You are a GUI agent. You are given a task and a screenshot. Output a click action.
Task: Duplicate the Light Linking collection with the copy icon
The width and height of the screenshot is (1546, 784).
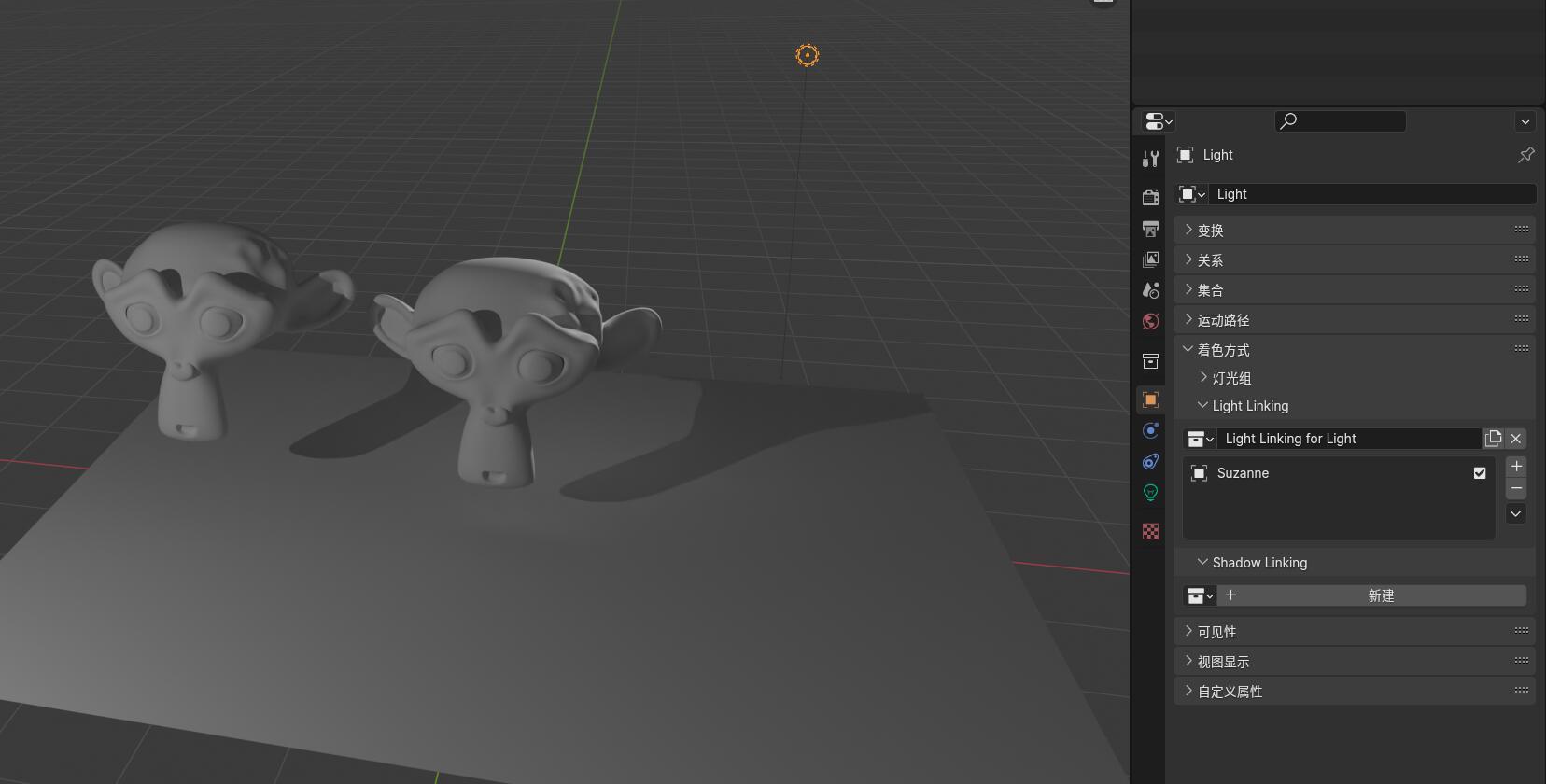1493,439
